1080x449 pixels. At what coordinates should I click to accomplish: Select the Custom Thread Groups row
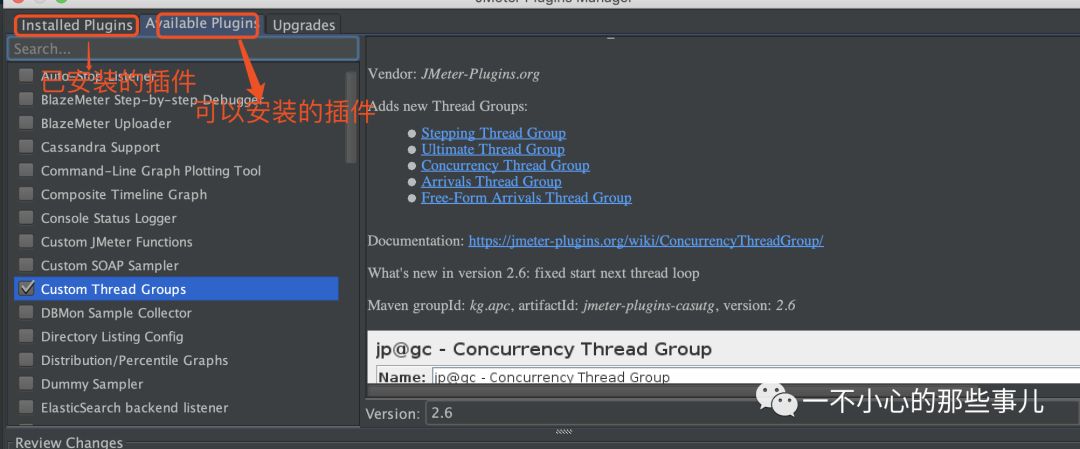(176, 289)
